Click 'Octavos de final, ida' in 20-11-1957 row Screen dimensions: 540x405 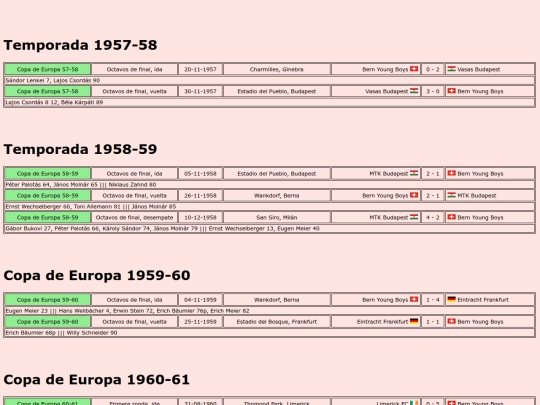[134, 69]
